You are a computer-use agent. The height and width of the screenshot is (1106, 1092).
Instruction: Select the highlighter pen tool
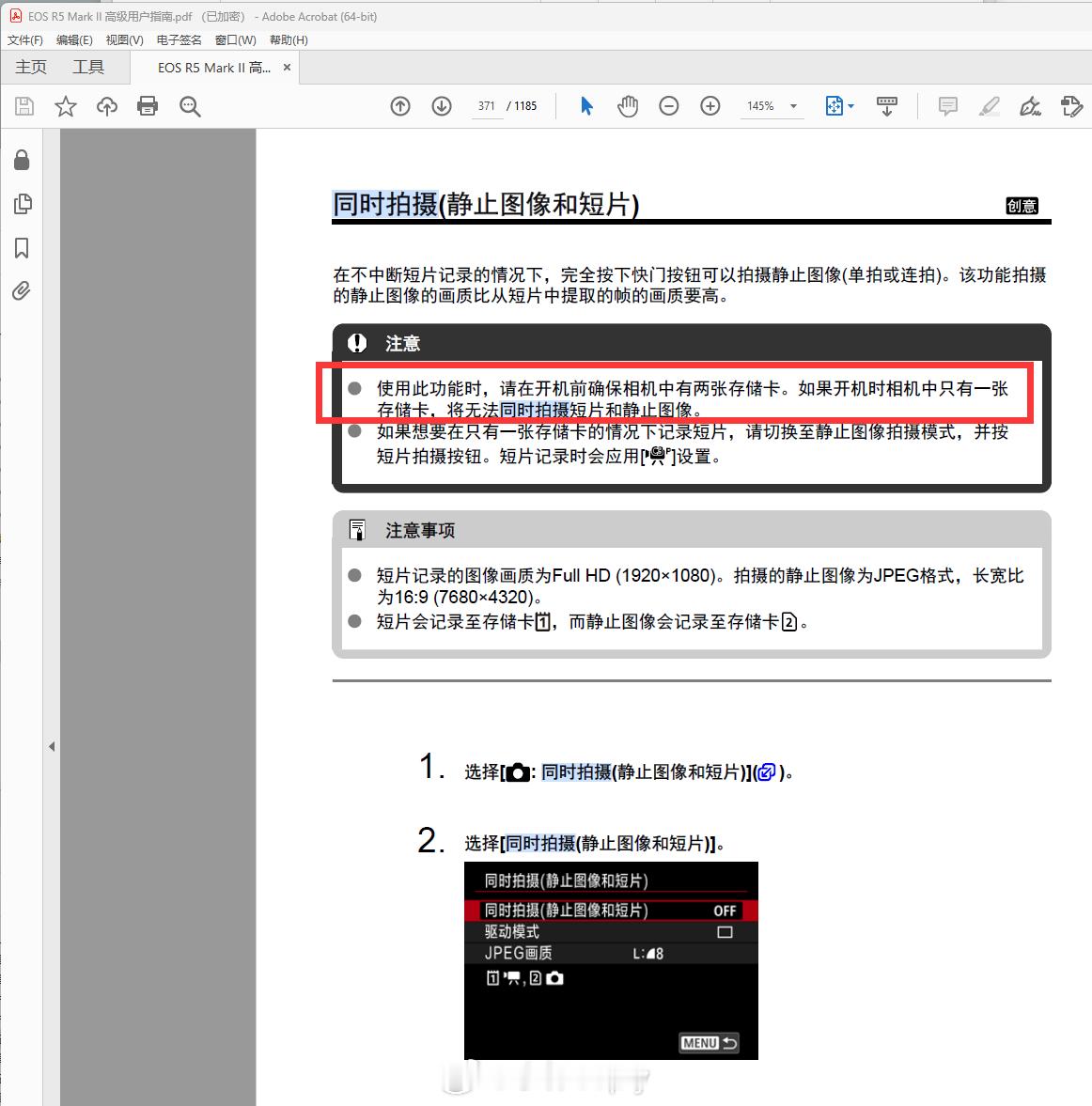click(989, 106)
